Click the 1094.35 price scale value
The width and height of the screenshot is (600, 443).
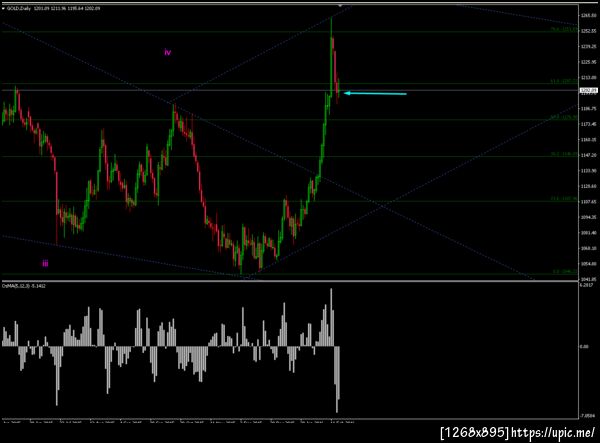coord(589,217)
